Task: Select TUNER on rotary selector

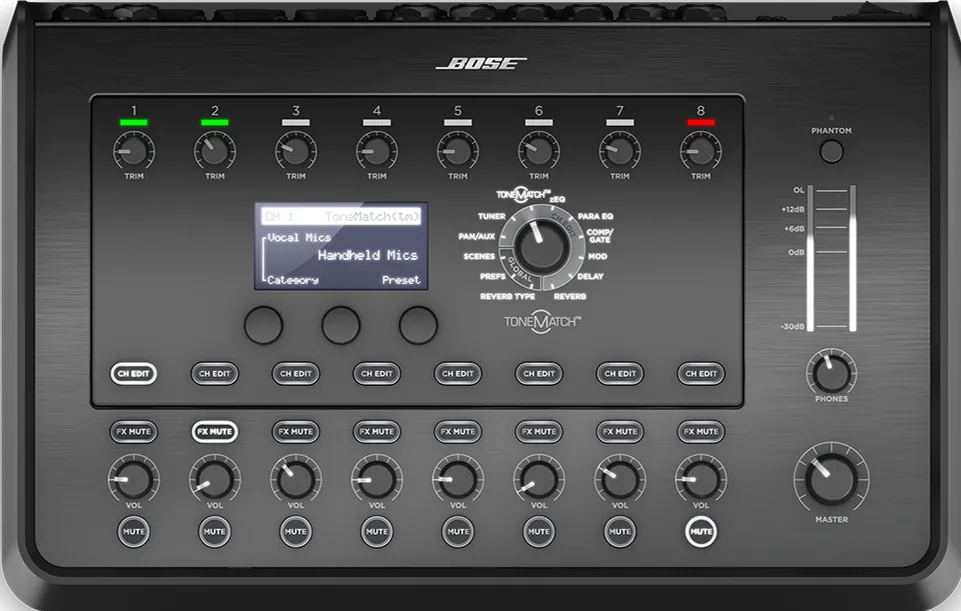Action: [x=492, y=216]
